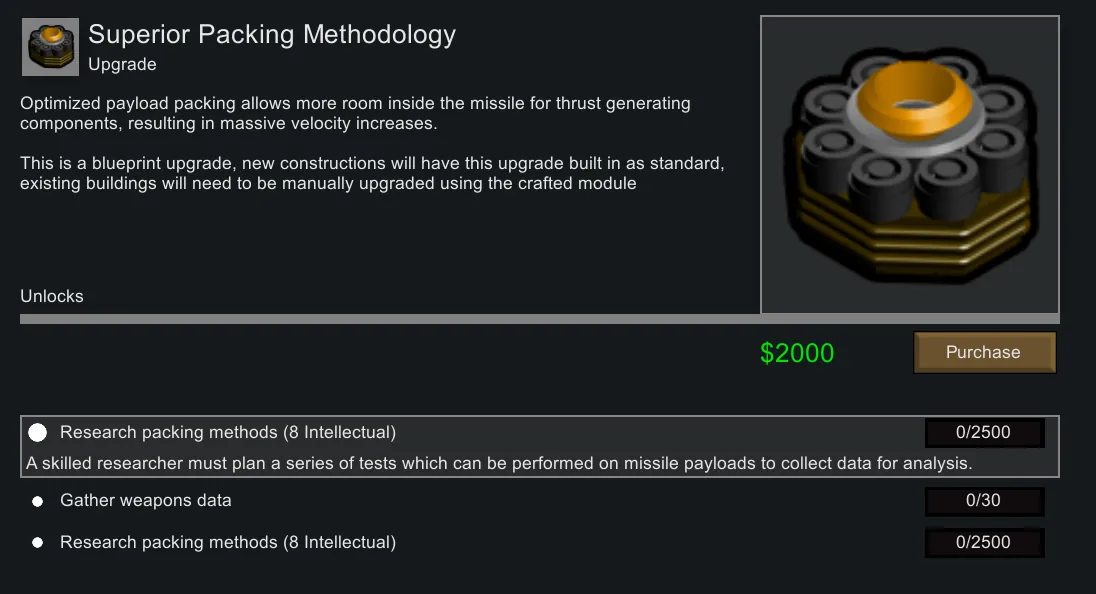Open the Gather weapons data step
This screenshot has width=1096, height=594.
coord(146,500)
